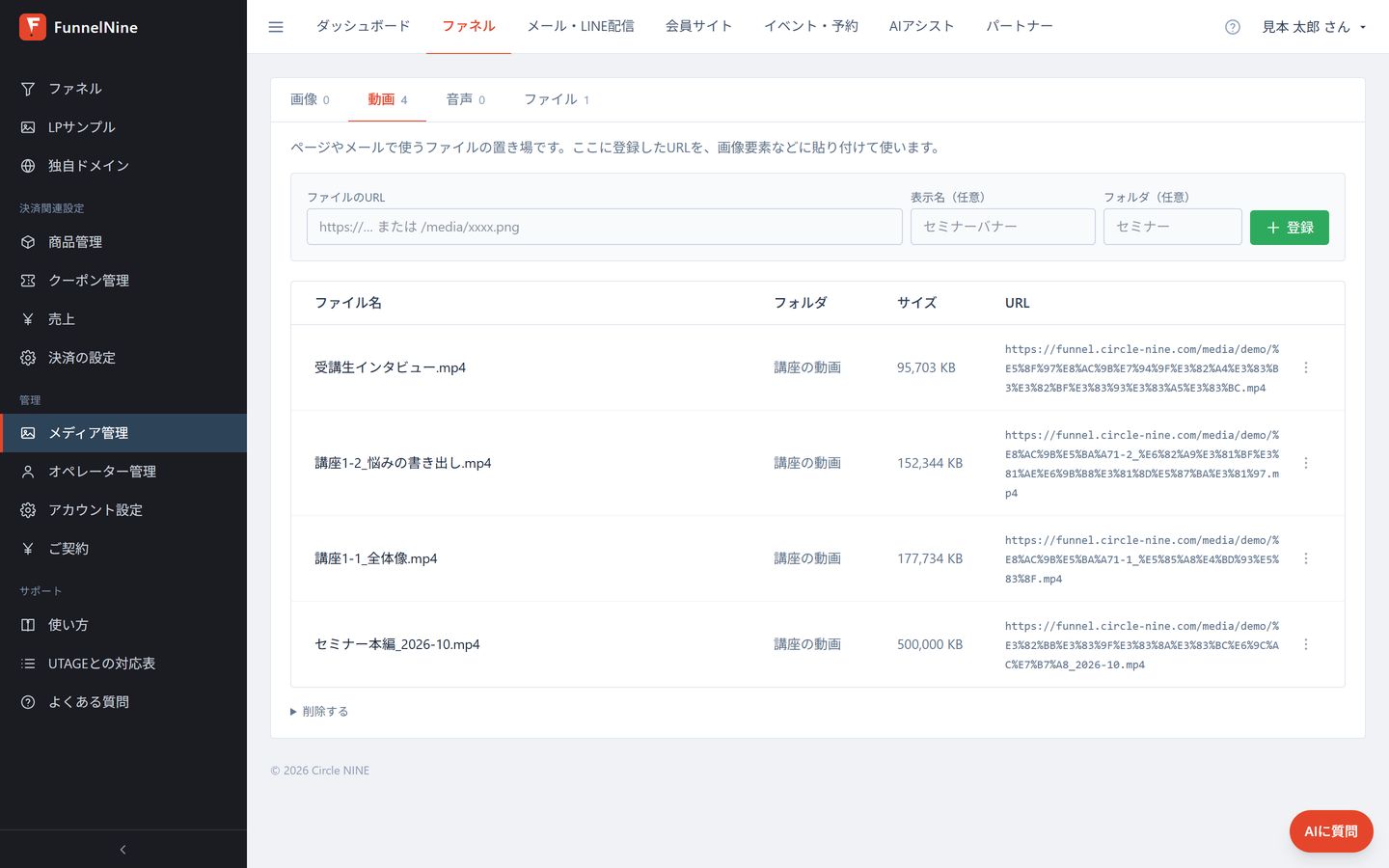
Task: Open more options for 講座1-1_全体像.mp4
Action: tap(1306, 558)
